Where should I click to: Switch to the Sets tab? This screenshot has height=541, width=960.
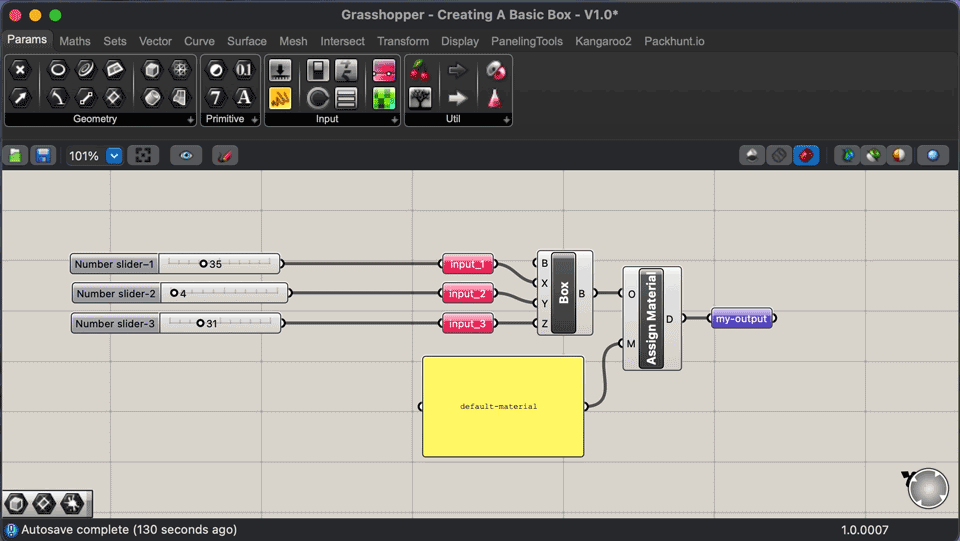coord(114,41)
